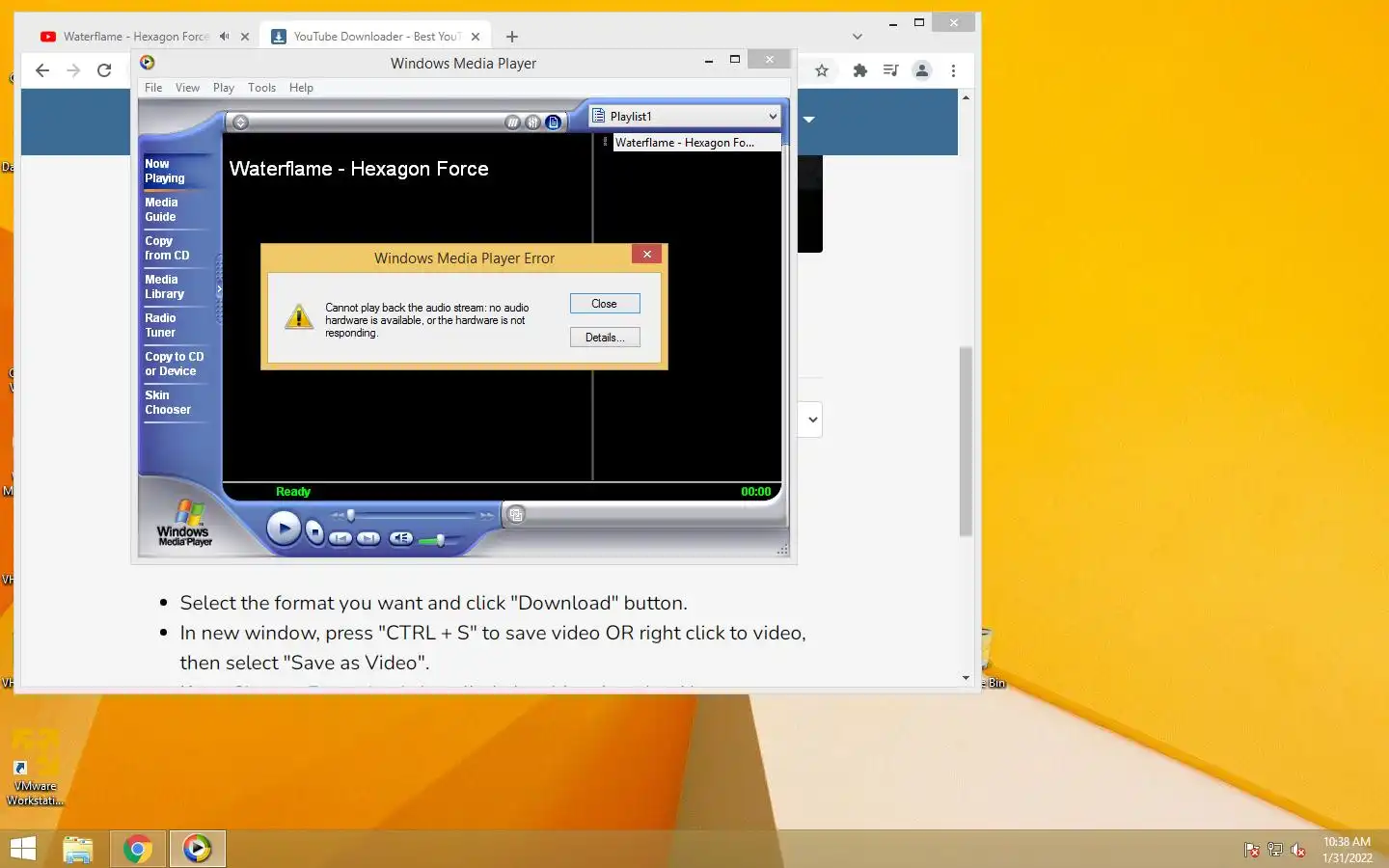Open Chrome media controls icon
The image size is (1389, 868).
tap(891, 70)
